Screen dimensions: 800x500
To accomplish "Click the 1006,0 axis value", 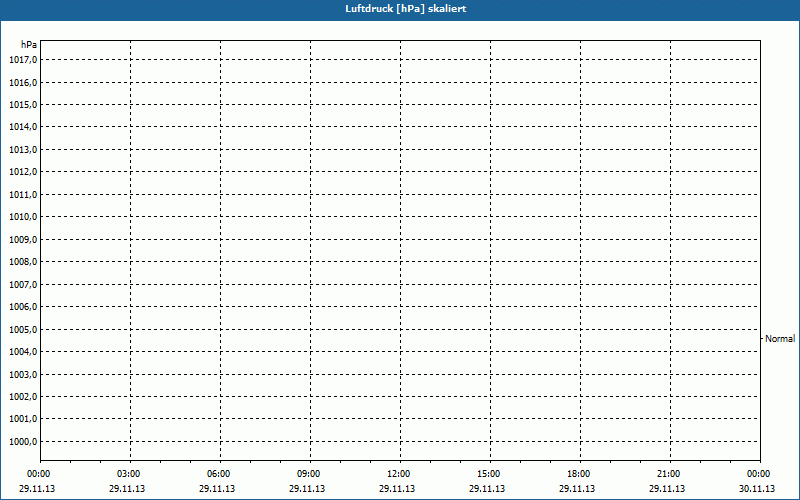I will (23, 307).
